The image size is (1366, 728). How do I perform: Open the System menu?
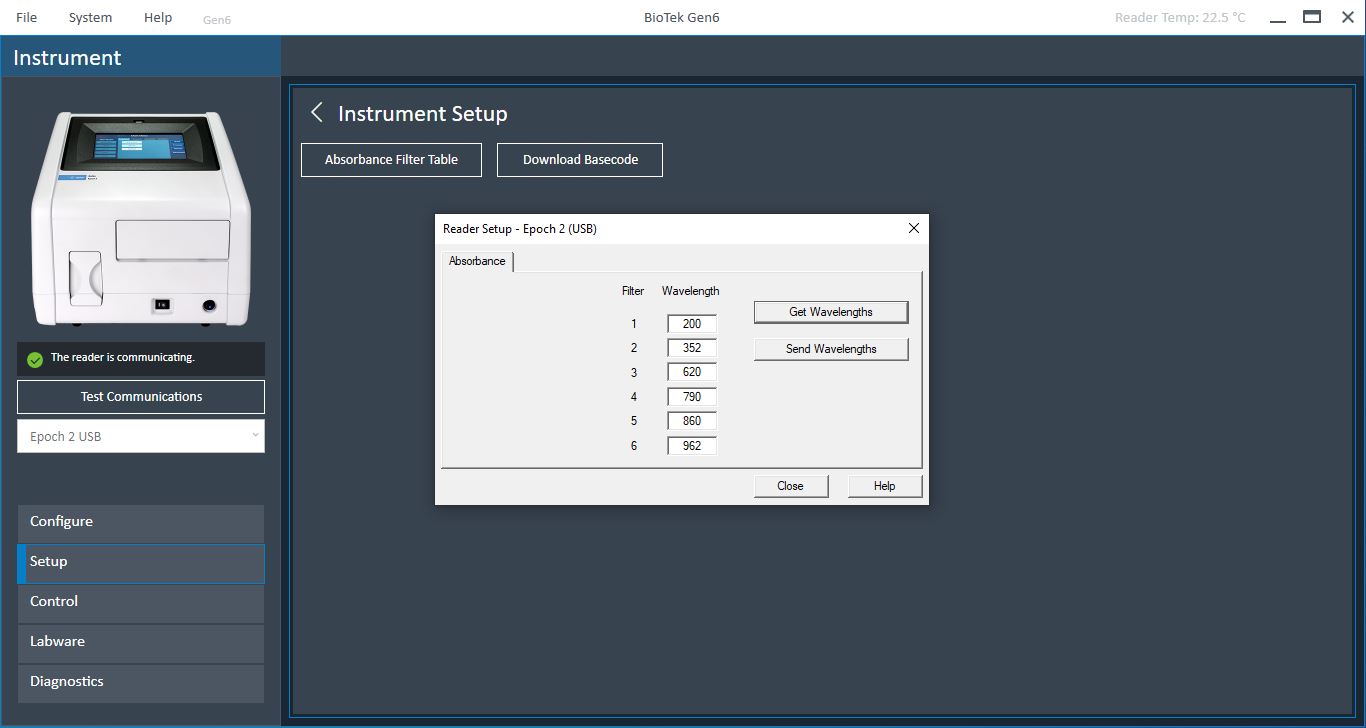90,17
